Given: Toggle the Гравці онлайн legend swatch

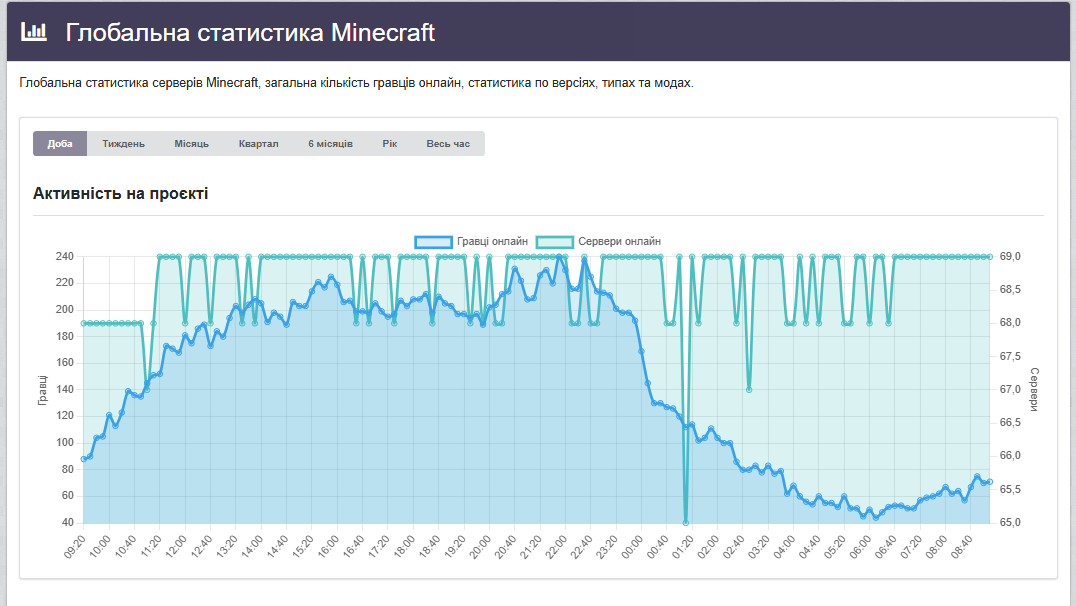Looking at the screenshot, I should click(433, 242).
